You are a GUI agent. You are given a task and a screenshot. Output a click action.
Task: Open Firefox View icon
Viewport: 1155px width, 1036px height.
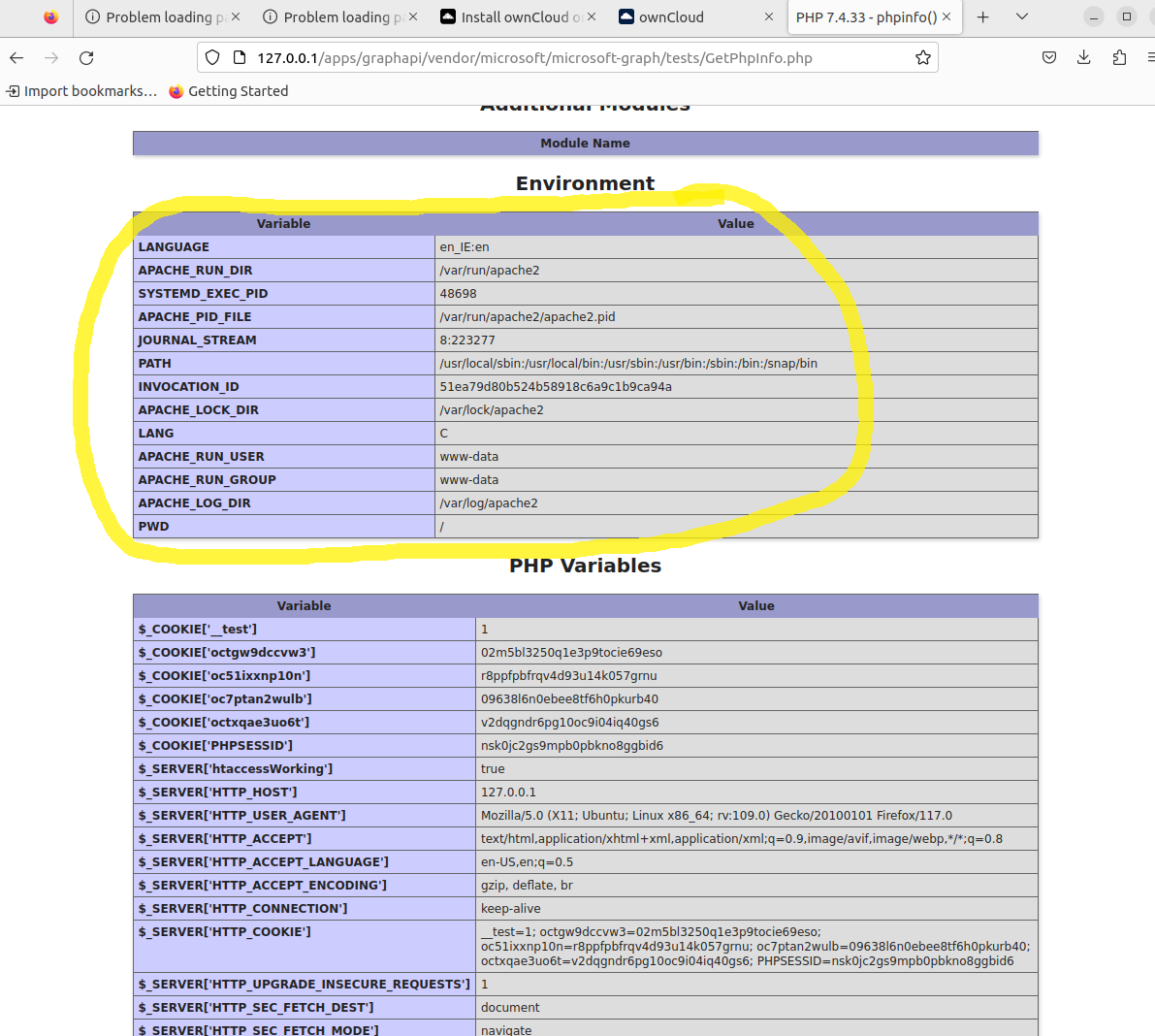coord(50,16)
